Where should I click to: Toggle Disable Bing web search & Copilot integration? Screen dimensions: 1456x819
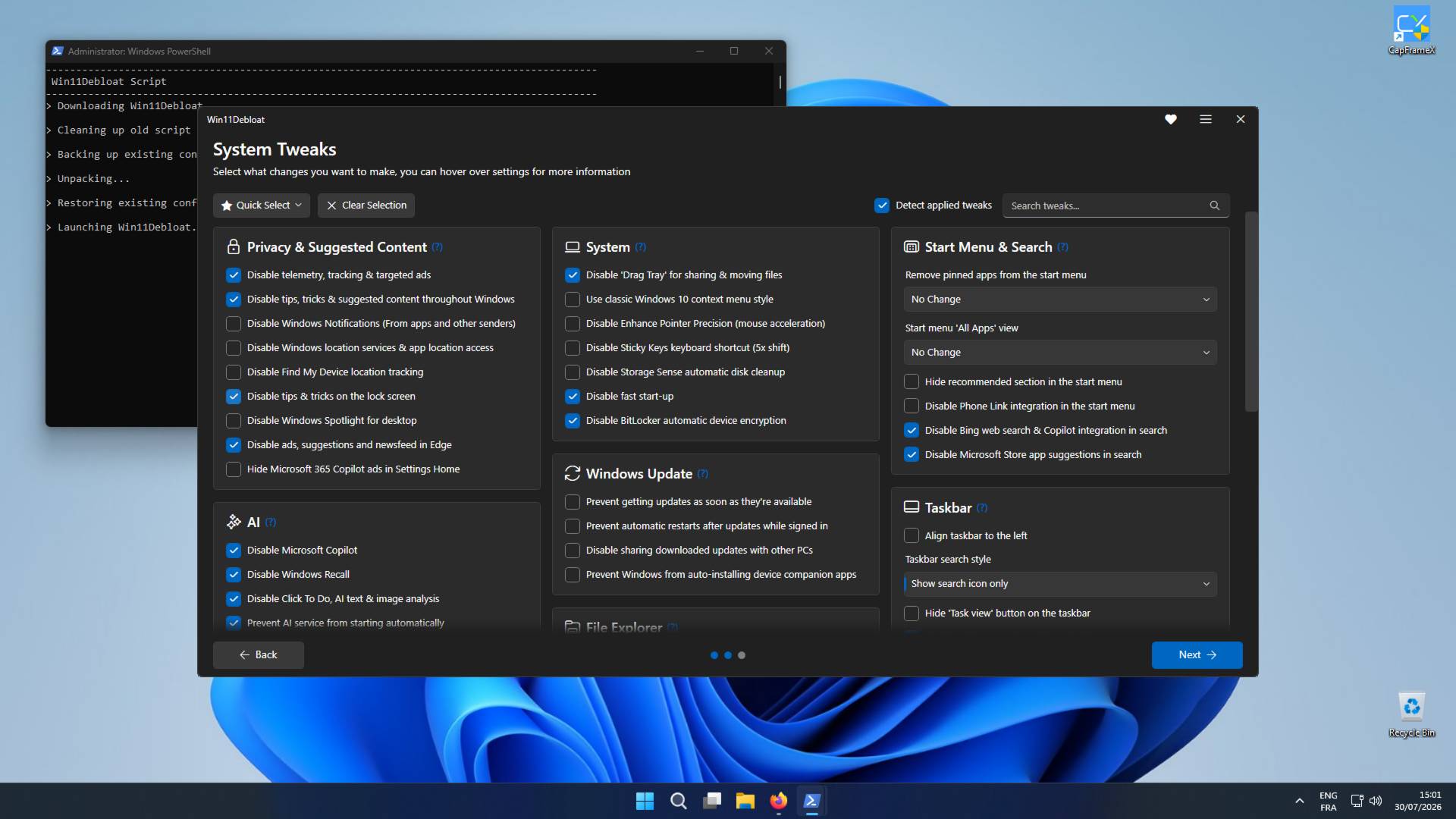click(912, 431)
